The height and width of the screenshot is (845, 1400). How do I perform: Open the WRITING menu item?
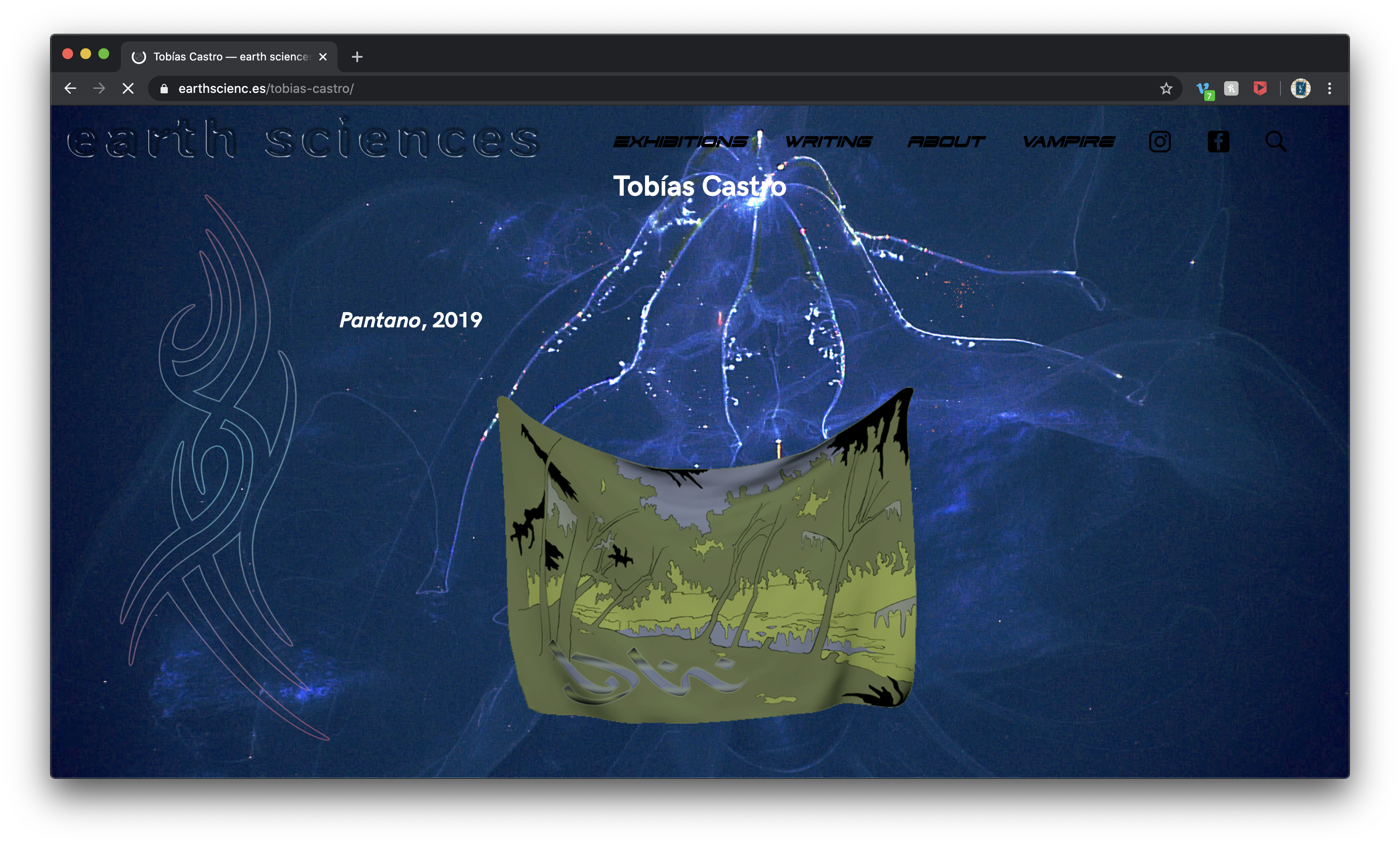[829, 142]
